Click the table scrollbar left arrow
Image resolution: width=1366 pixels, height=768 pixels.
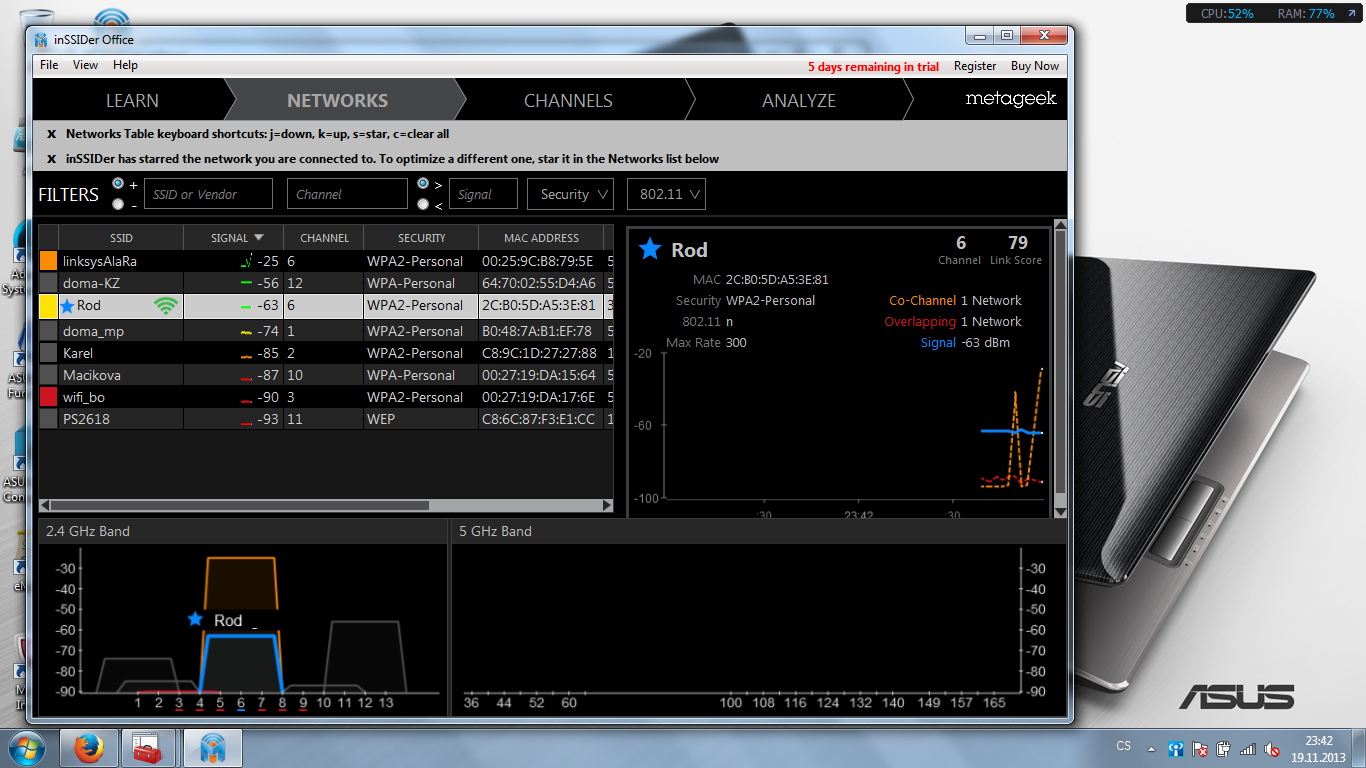point(45,506)
